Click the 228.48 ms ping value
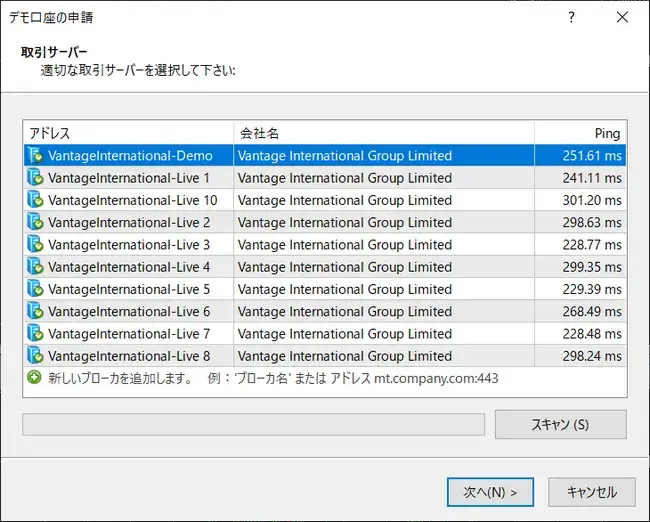 [x=592, y=334]
